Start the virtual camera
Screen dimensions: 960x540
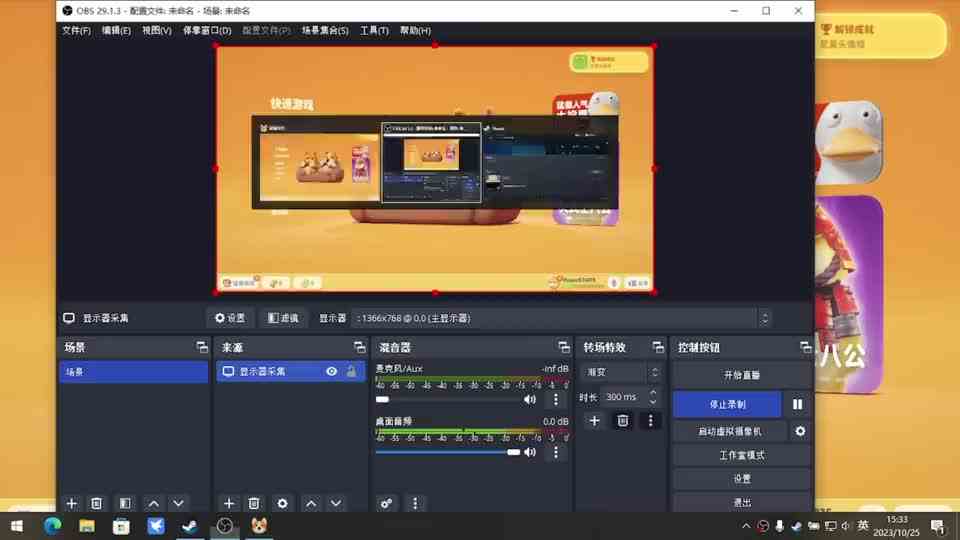730,432
